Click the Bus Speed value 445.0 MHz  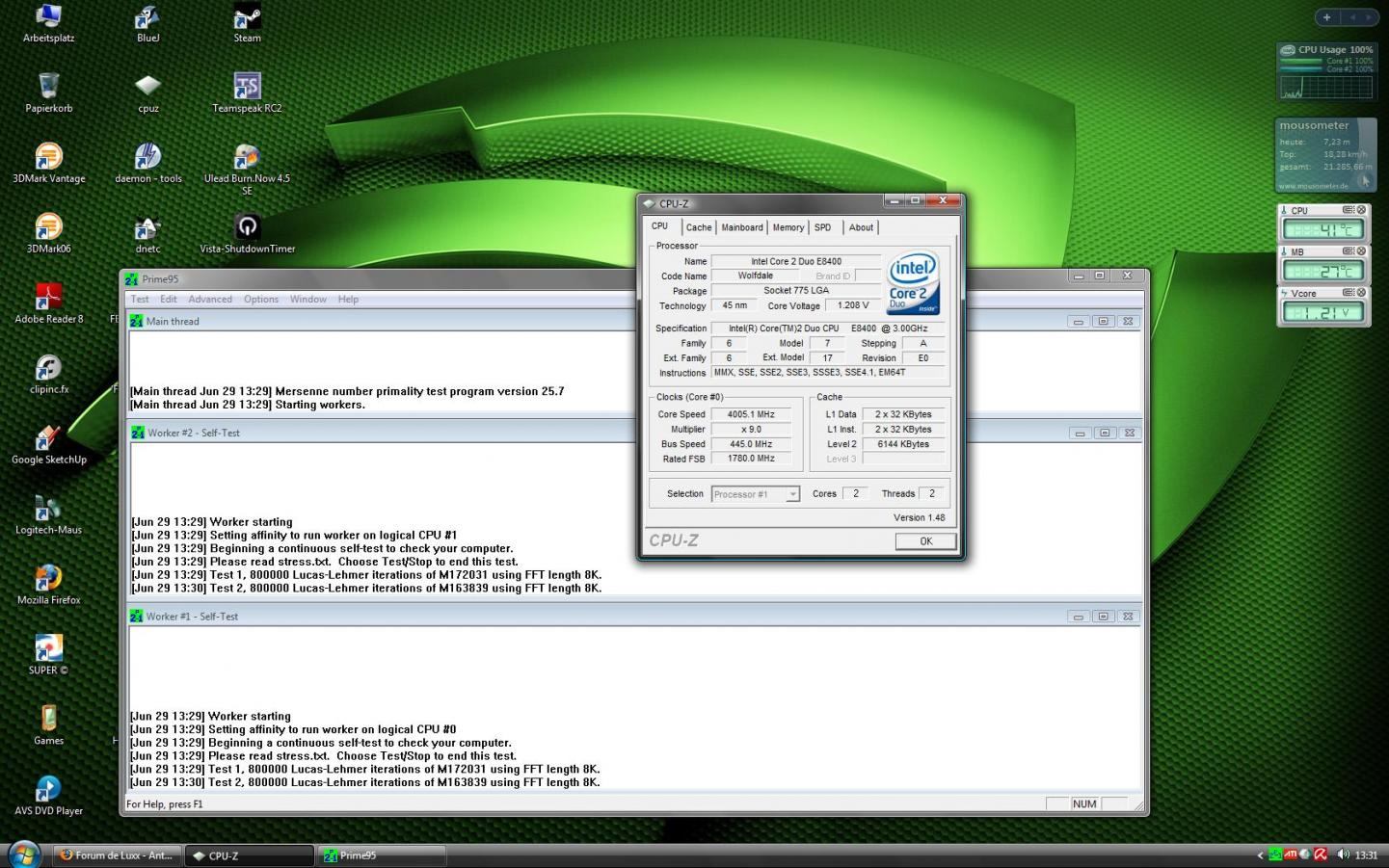[751, 444]
